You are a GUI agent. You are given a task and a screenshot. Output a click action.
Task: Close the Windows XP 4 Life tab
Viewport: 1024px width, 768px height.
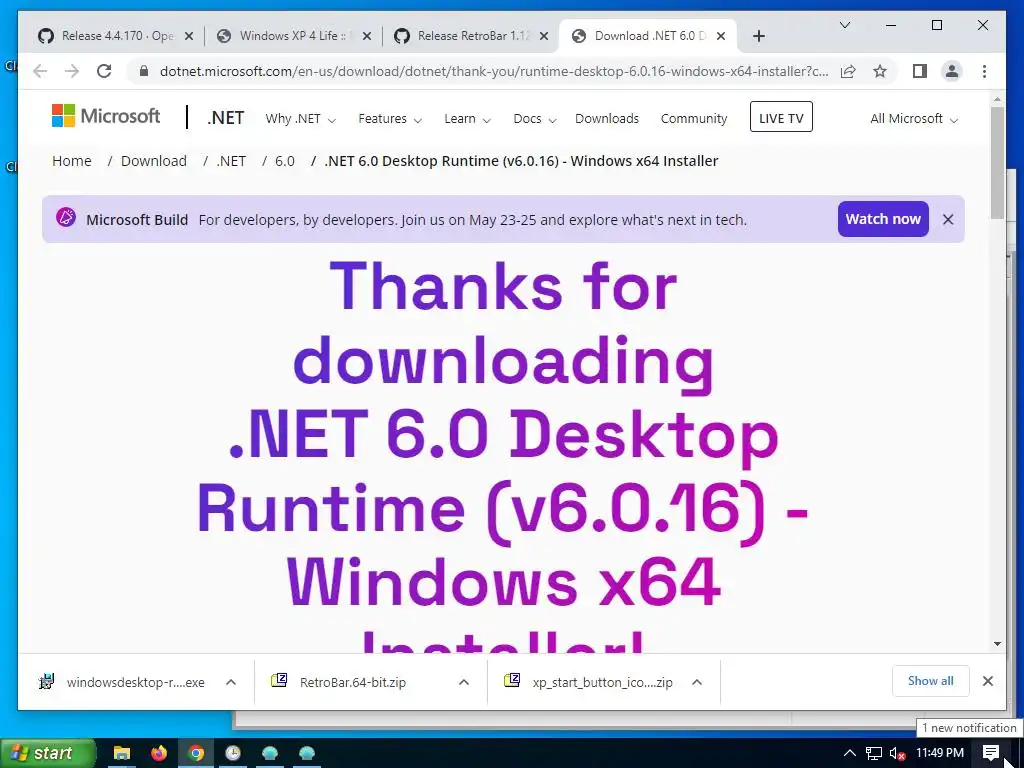367,36
